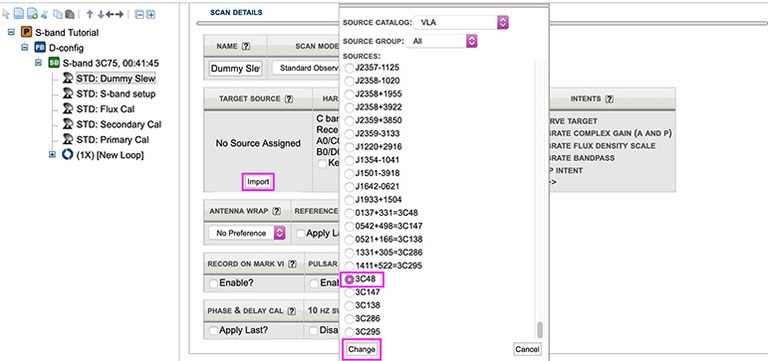Select the STD: Flux Cal scan
The width and height of the screenshot is (768, 361).
click(x=105, y=109)
